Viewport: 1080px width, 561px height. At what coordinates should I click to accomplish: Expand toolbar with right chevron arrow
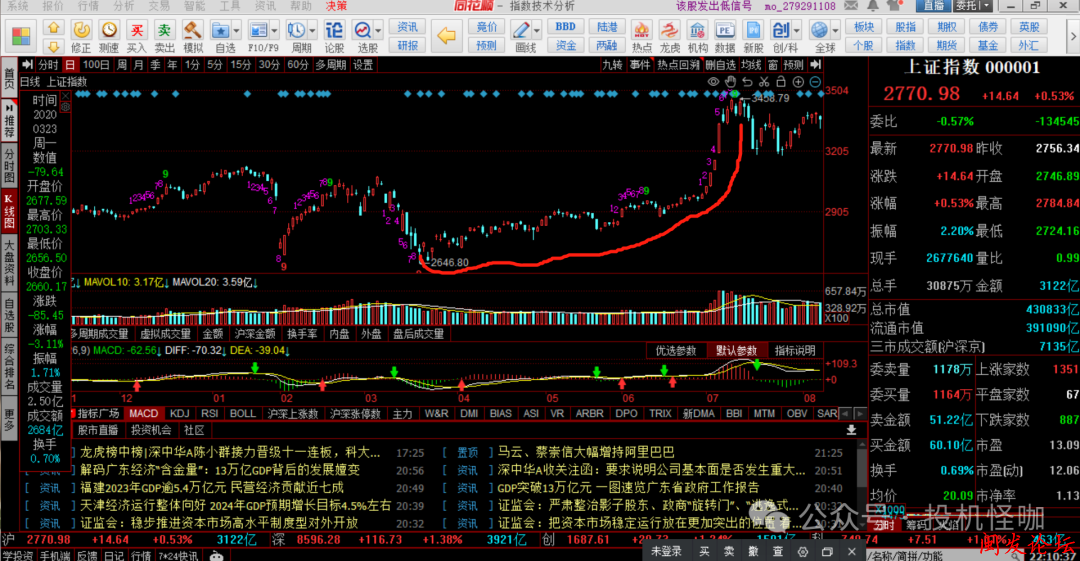point(1072,35)
